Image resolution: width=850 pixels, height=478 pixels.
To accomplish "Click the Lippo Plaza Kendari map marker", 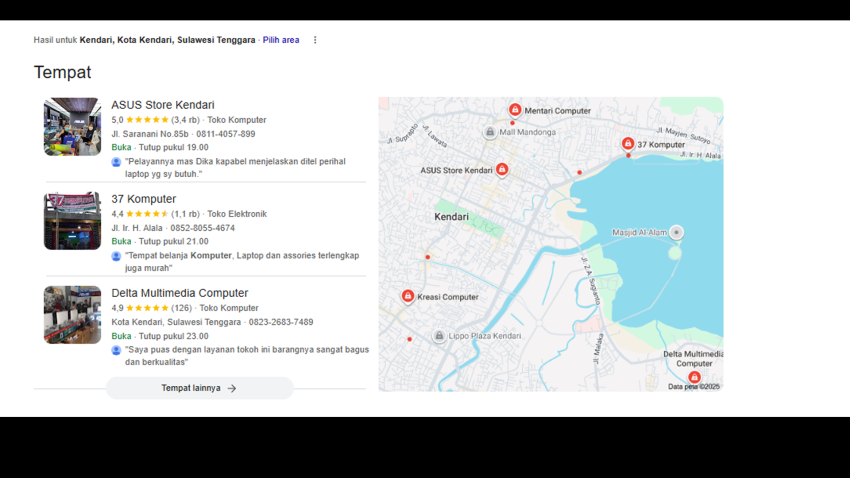I will click(439, 336).
